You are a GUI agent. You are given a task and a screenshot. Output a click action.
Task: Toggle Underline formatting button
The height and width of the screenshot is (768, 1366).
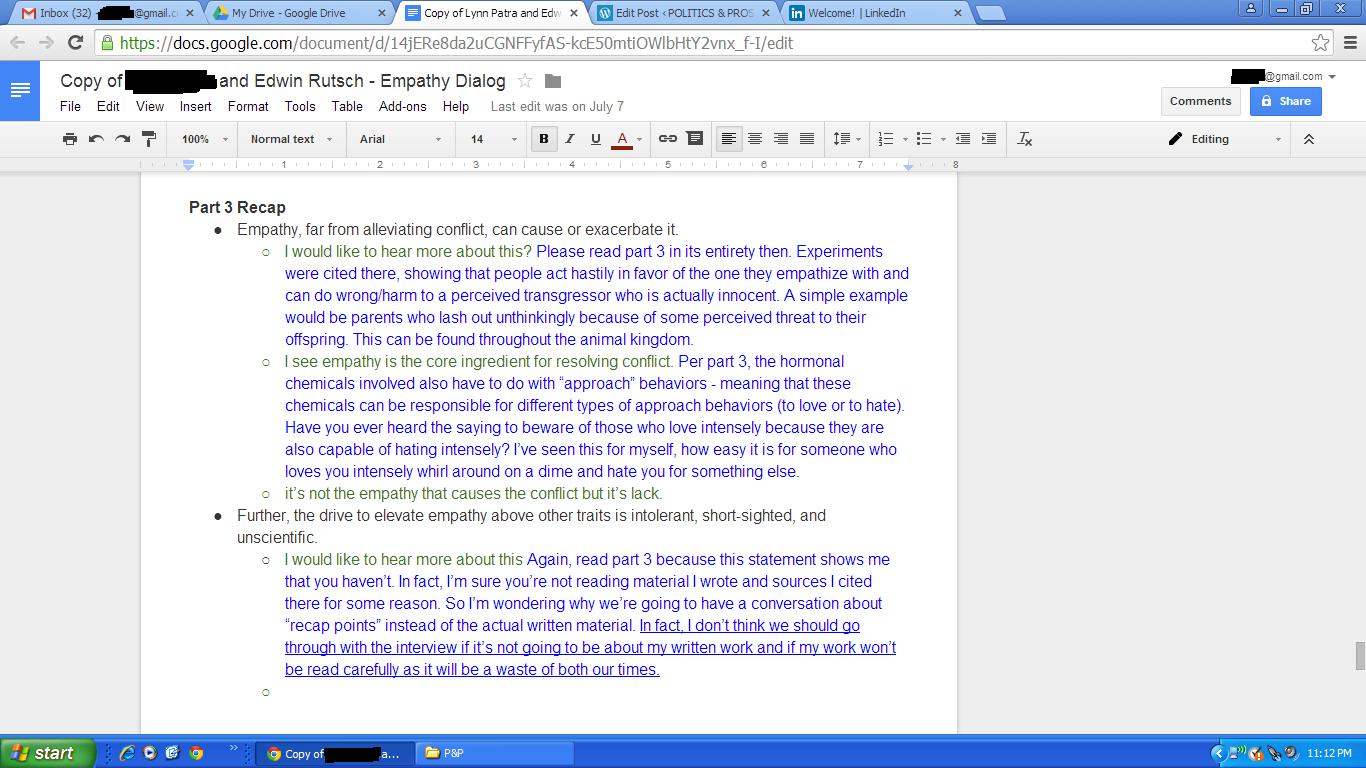(x=596, y=139)
